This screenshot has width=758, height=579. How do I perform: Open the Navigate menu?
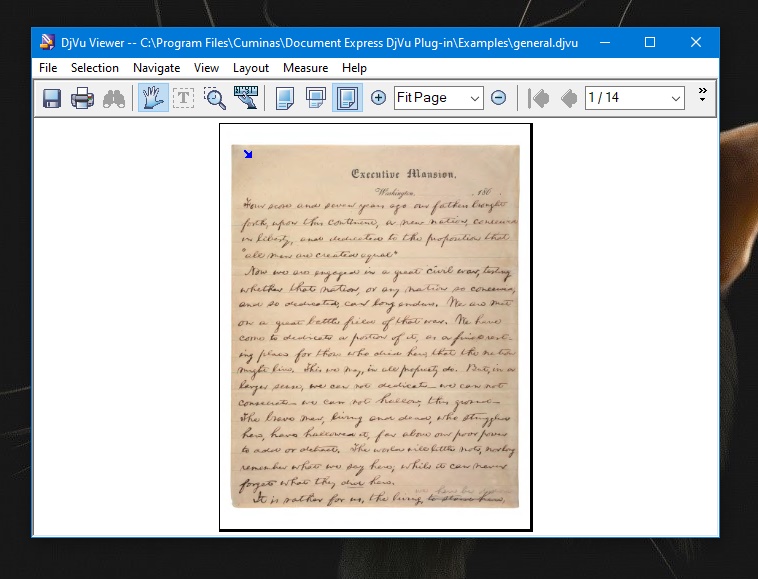[157, 68]
